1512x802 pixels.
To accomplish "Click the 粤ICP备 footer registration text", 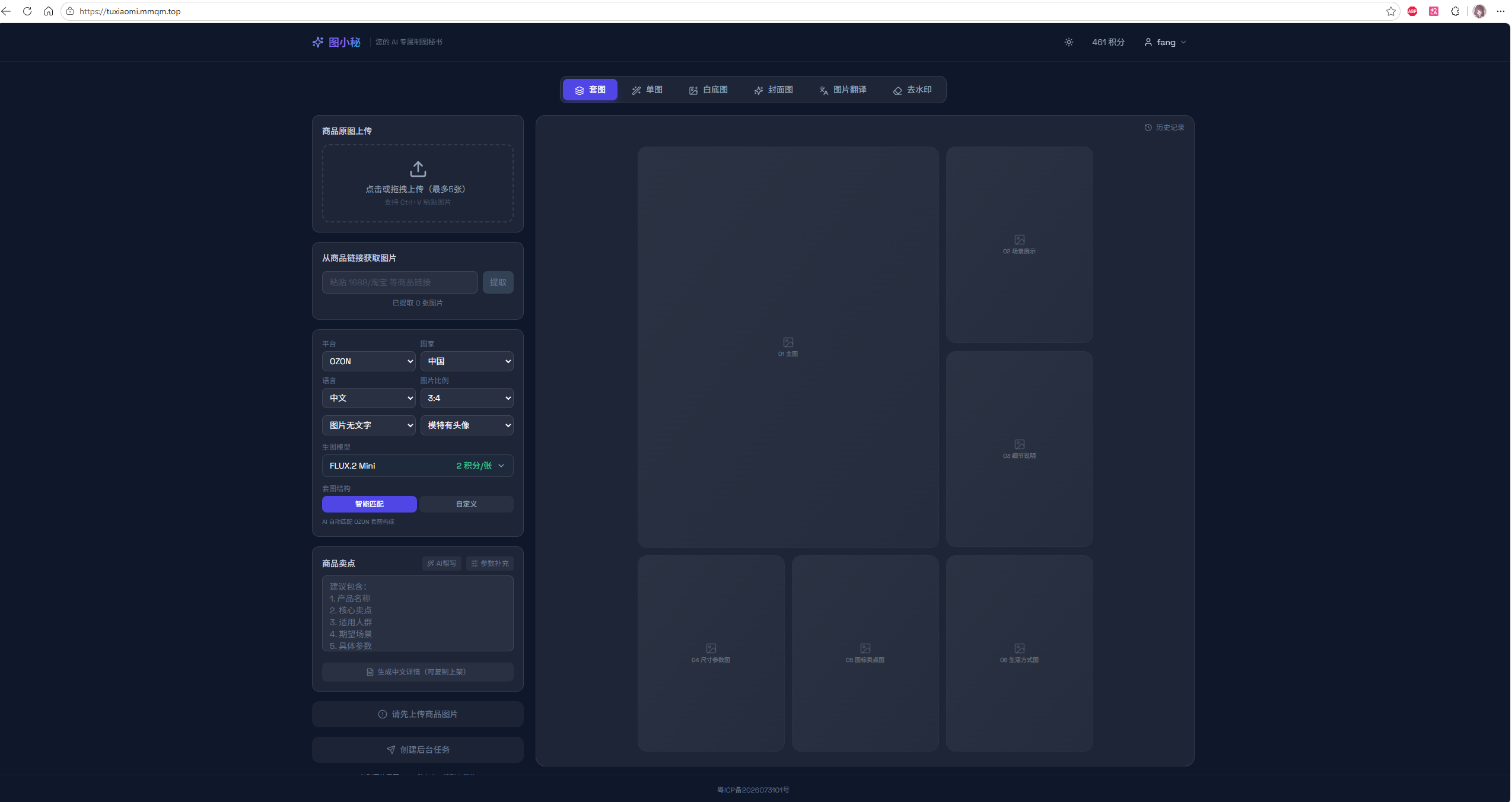I will point(753,790).
